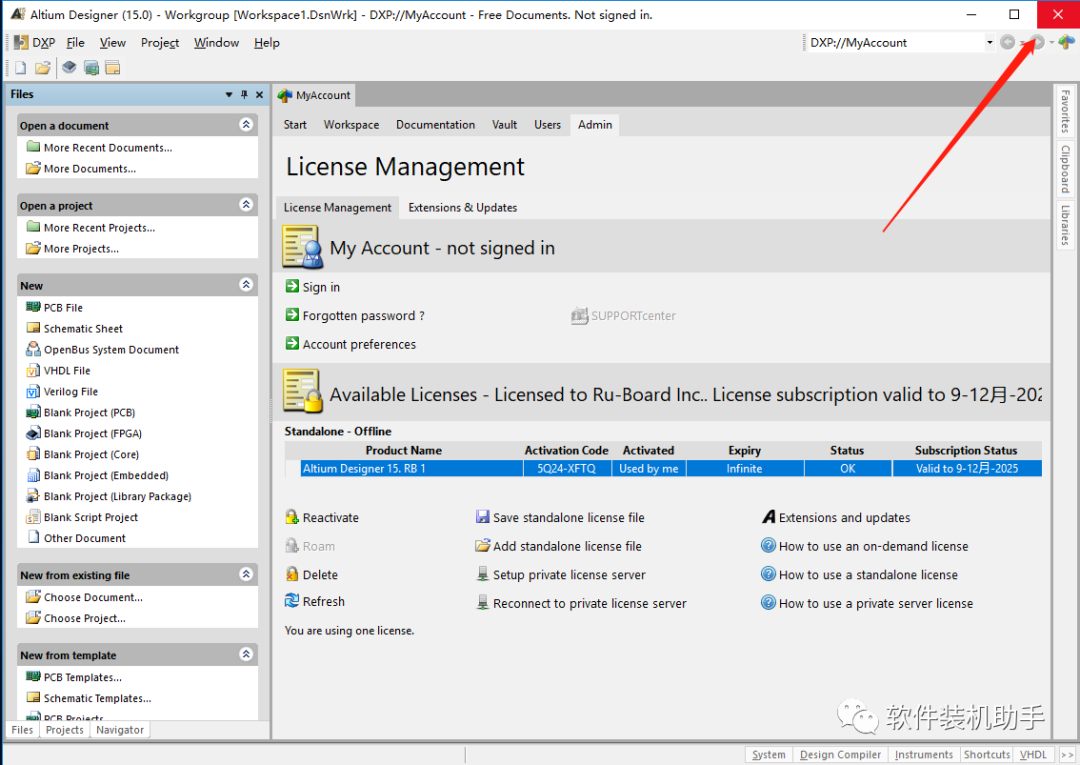Open the Favorites side panel tab
This screenshot has height=765, width=1080.
(x=1065, y=112)
